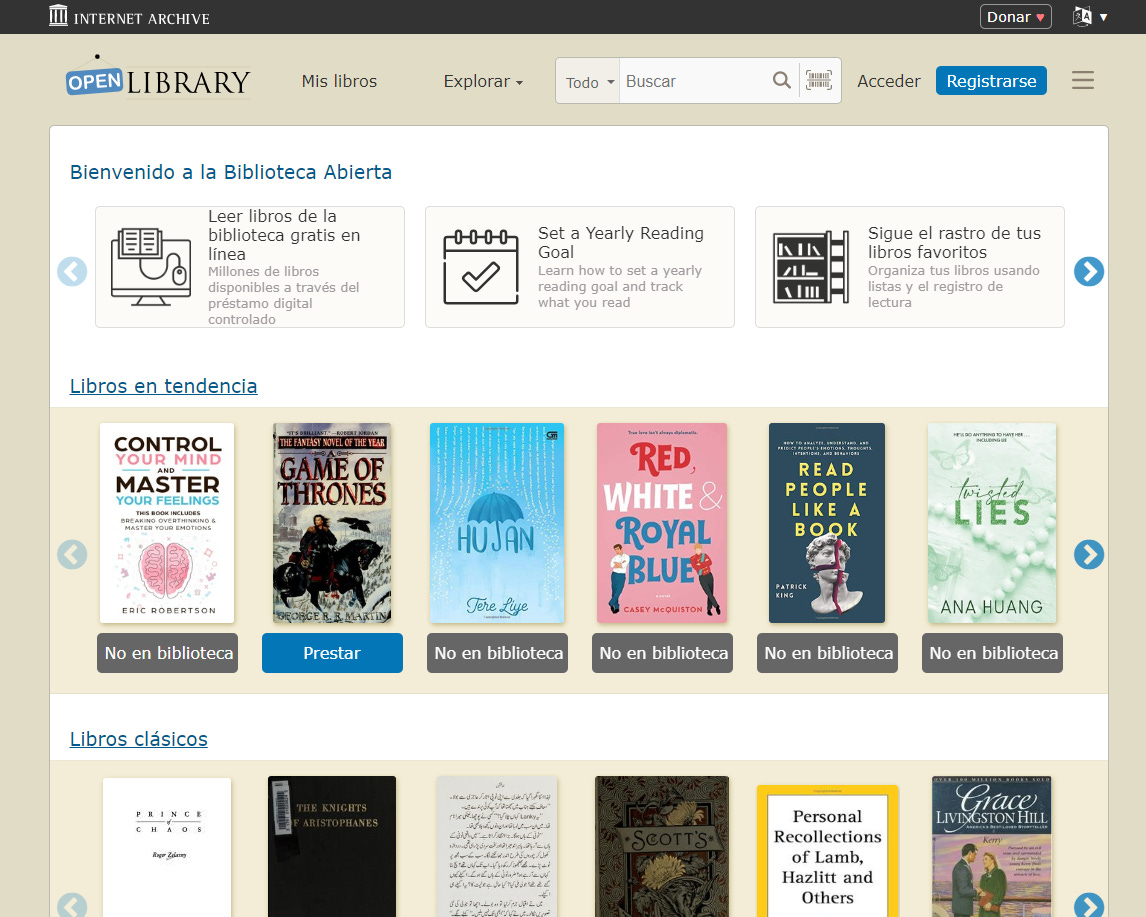Open the Grace Livingston Hill book cover

pos(992,846)
